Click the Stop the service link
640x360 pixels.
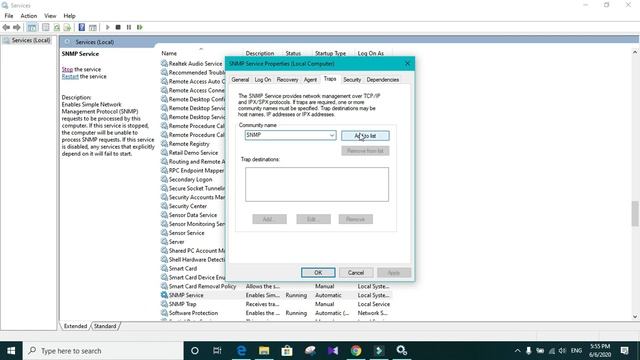[67, 69]
